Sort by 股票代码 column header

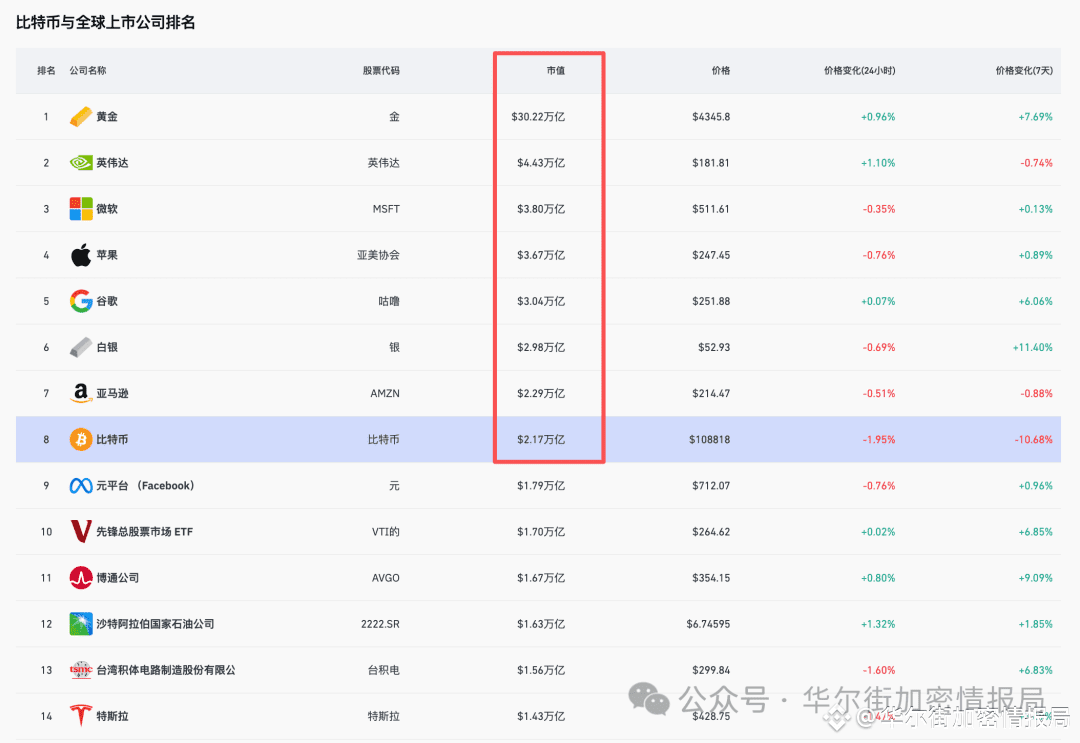[x=381, y=71]
